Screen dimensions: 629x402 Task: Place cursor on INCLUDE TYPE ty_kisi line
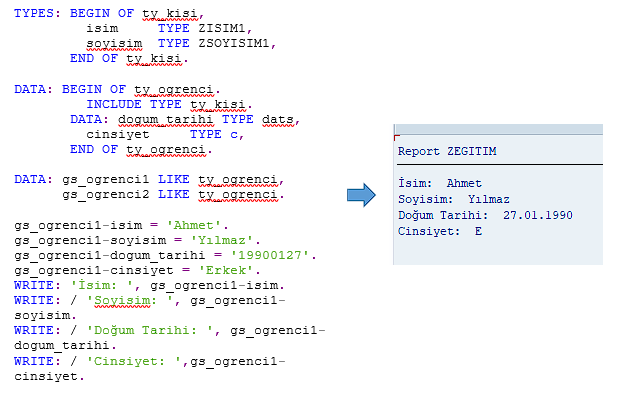click(169, 104)
